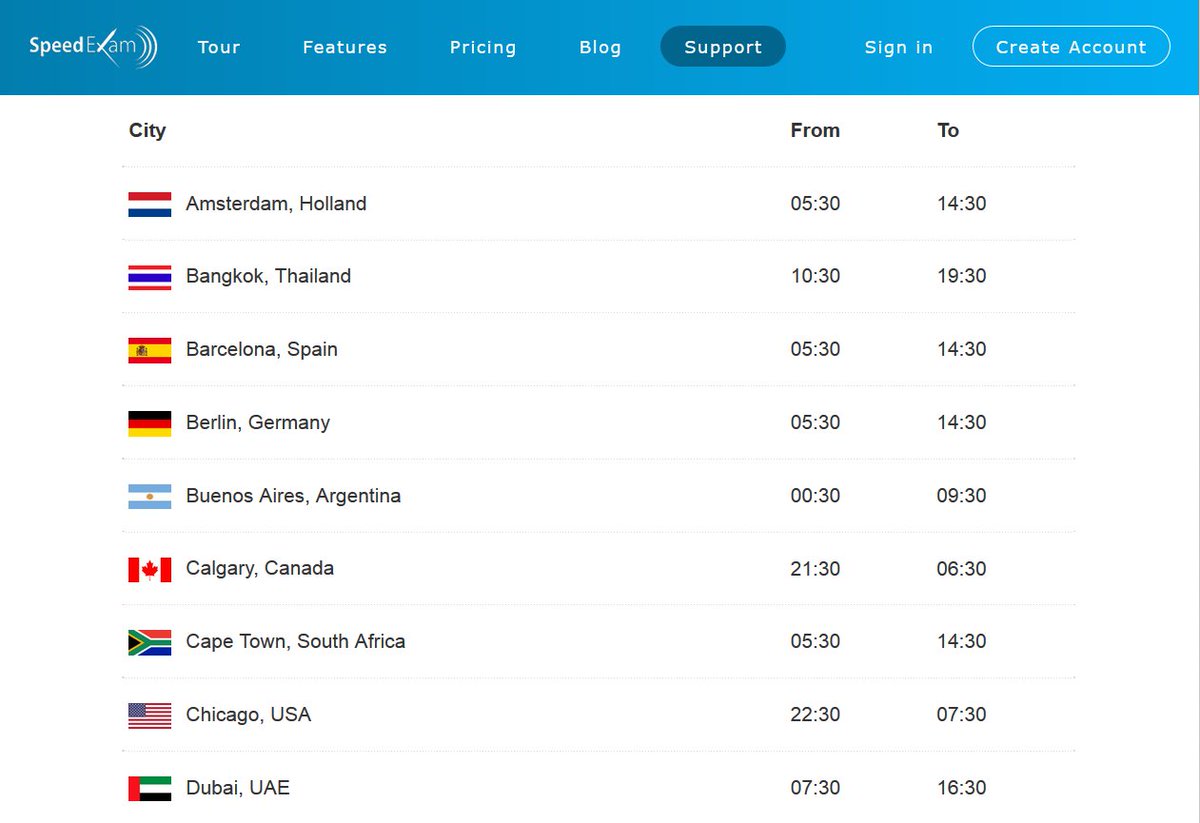Click Bangkok's From time 10:30

815,276
